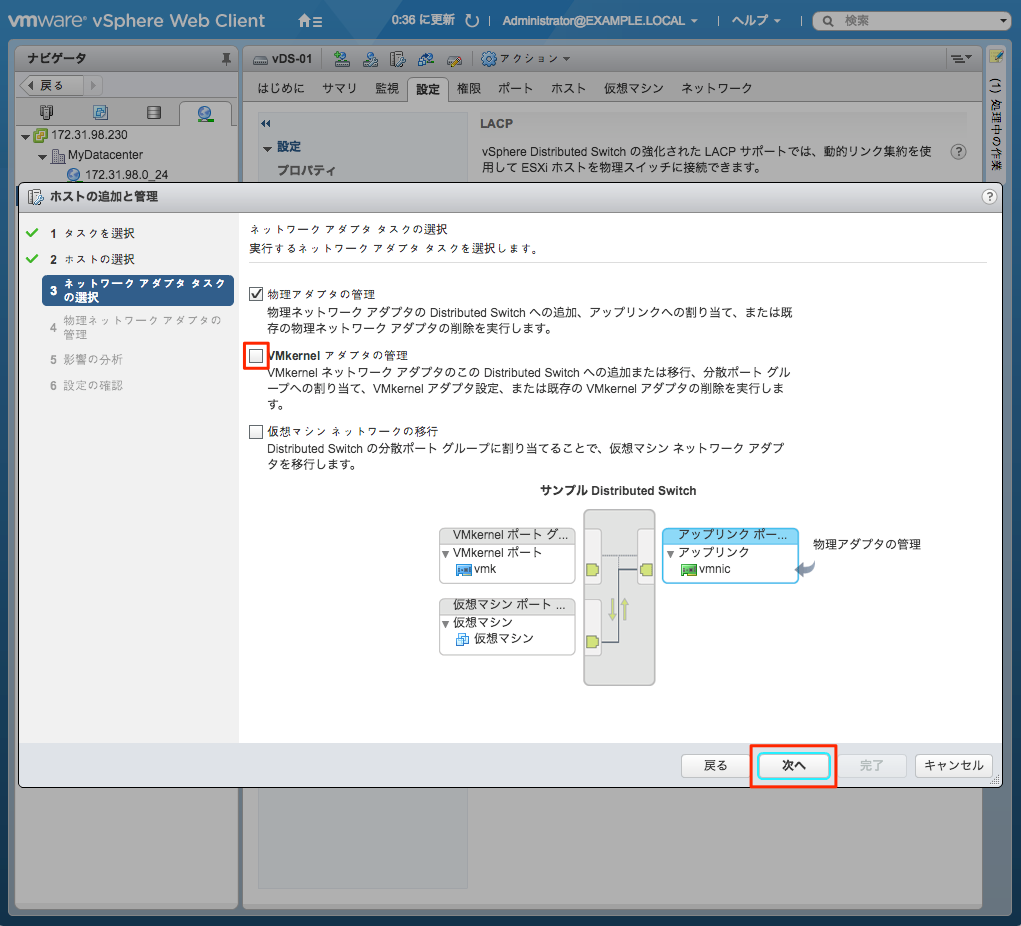
Task: Click the 次へ button
Action: (x=793, y=766)
